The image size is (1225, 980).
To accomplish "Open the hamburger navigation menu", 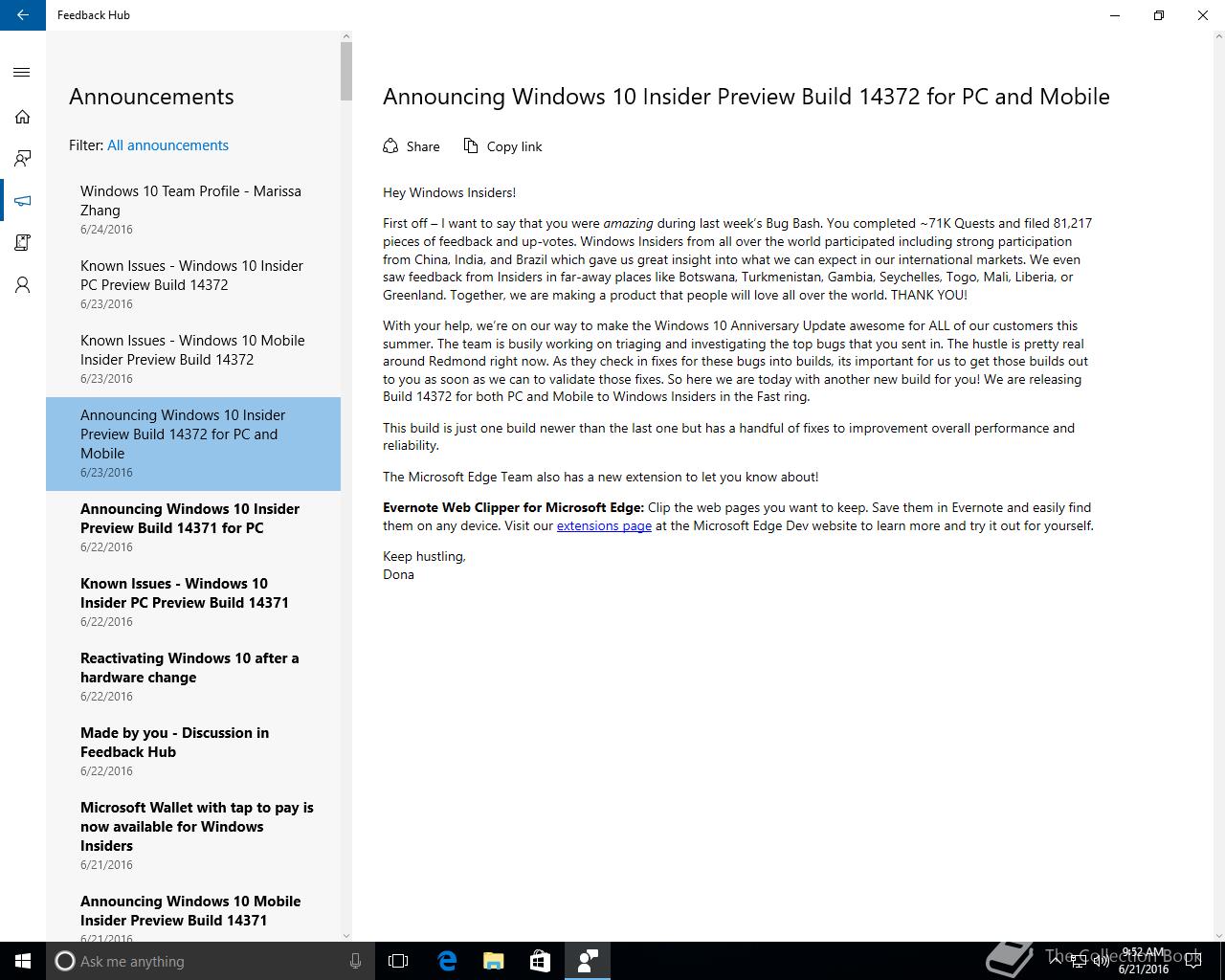I will point(23,73).
